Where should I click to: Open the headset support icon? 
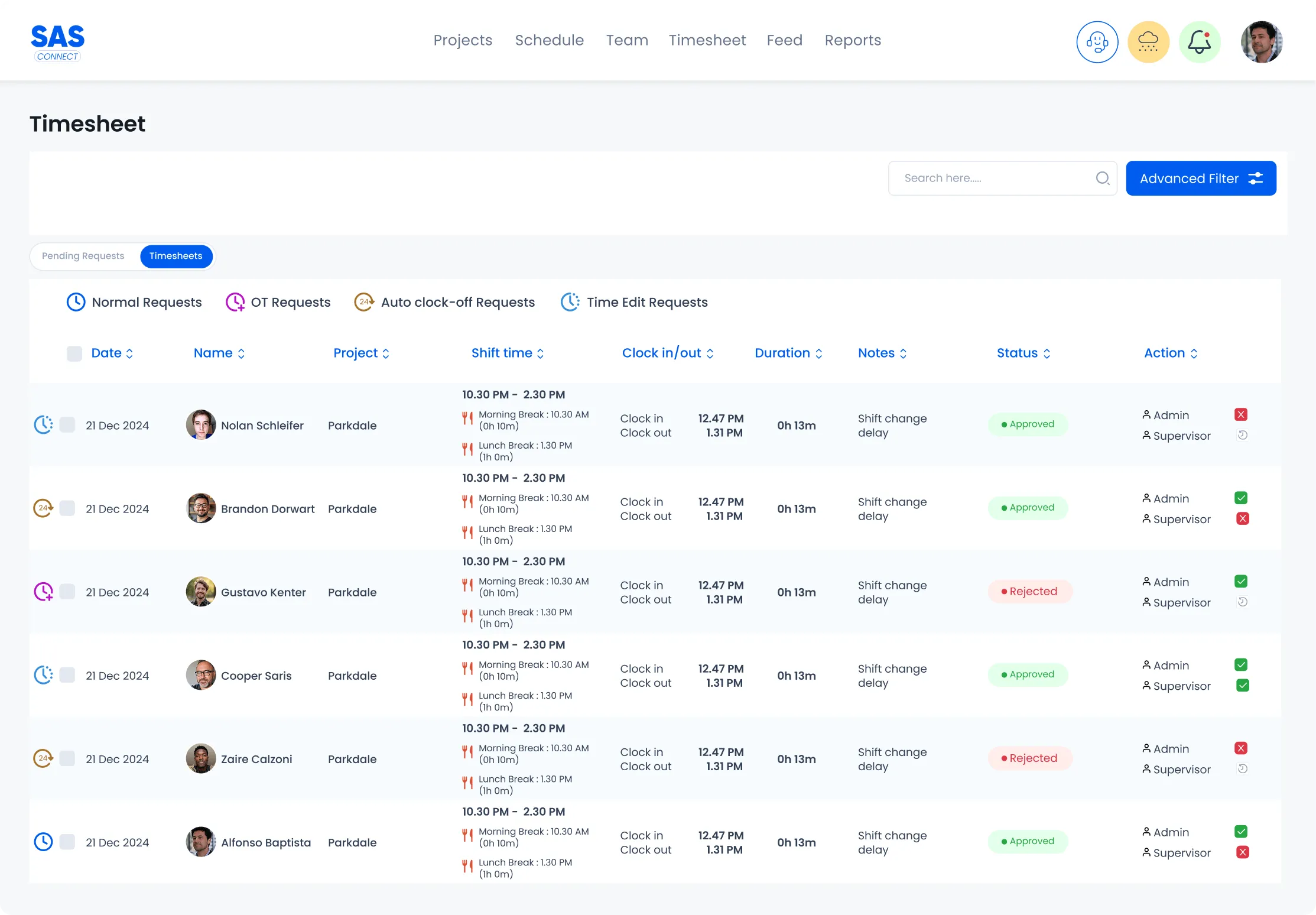click(x=1097, y=41)
